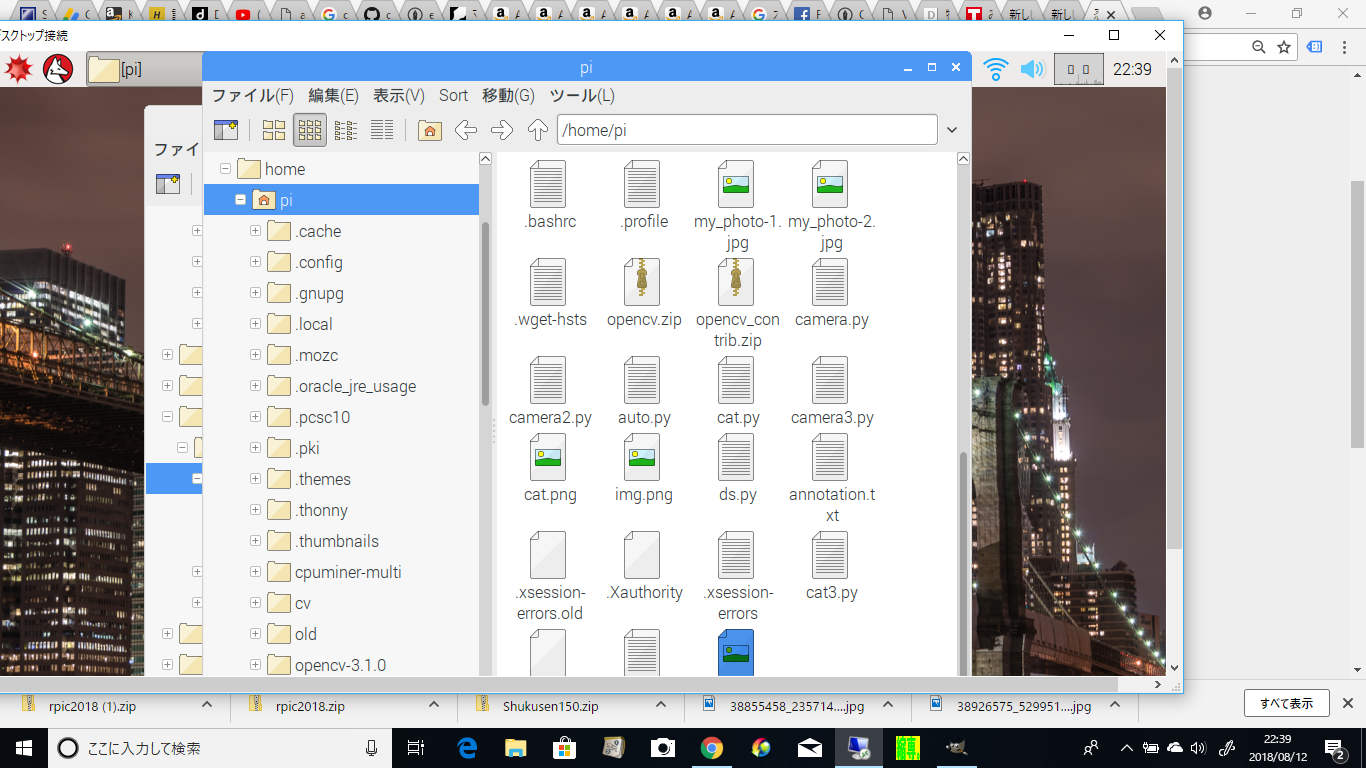Switch to compact list view
Screen dimensions: 1366x768
(346, 130)
